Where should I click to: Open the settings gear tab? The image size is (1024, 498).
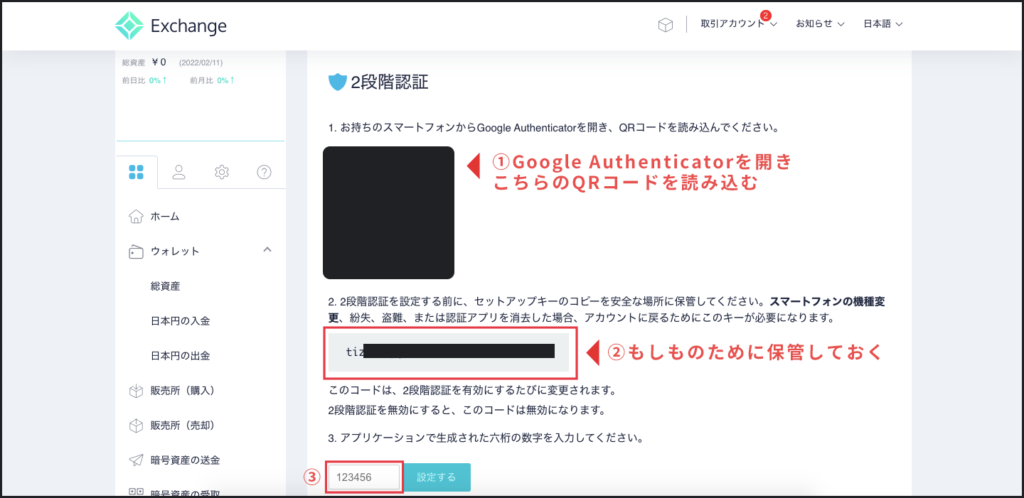pos(222,172)
